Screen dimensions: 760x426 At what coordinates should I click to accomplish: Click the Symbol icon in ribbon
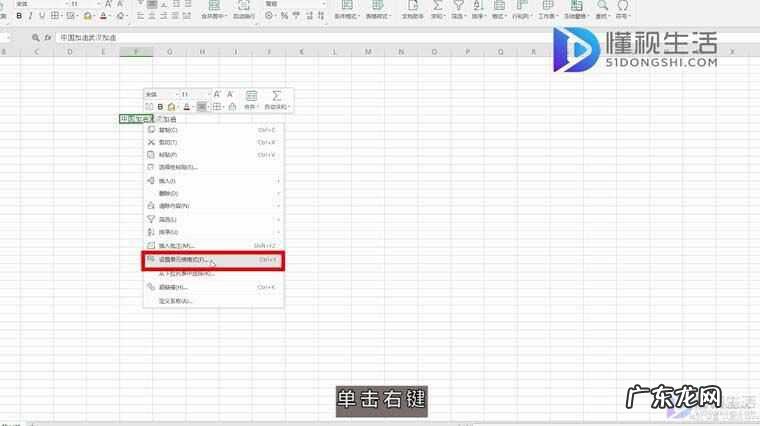point(623,6)
